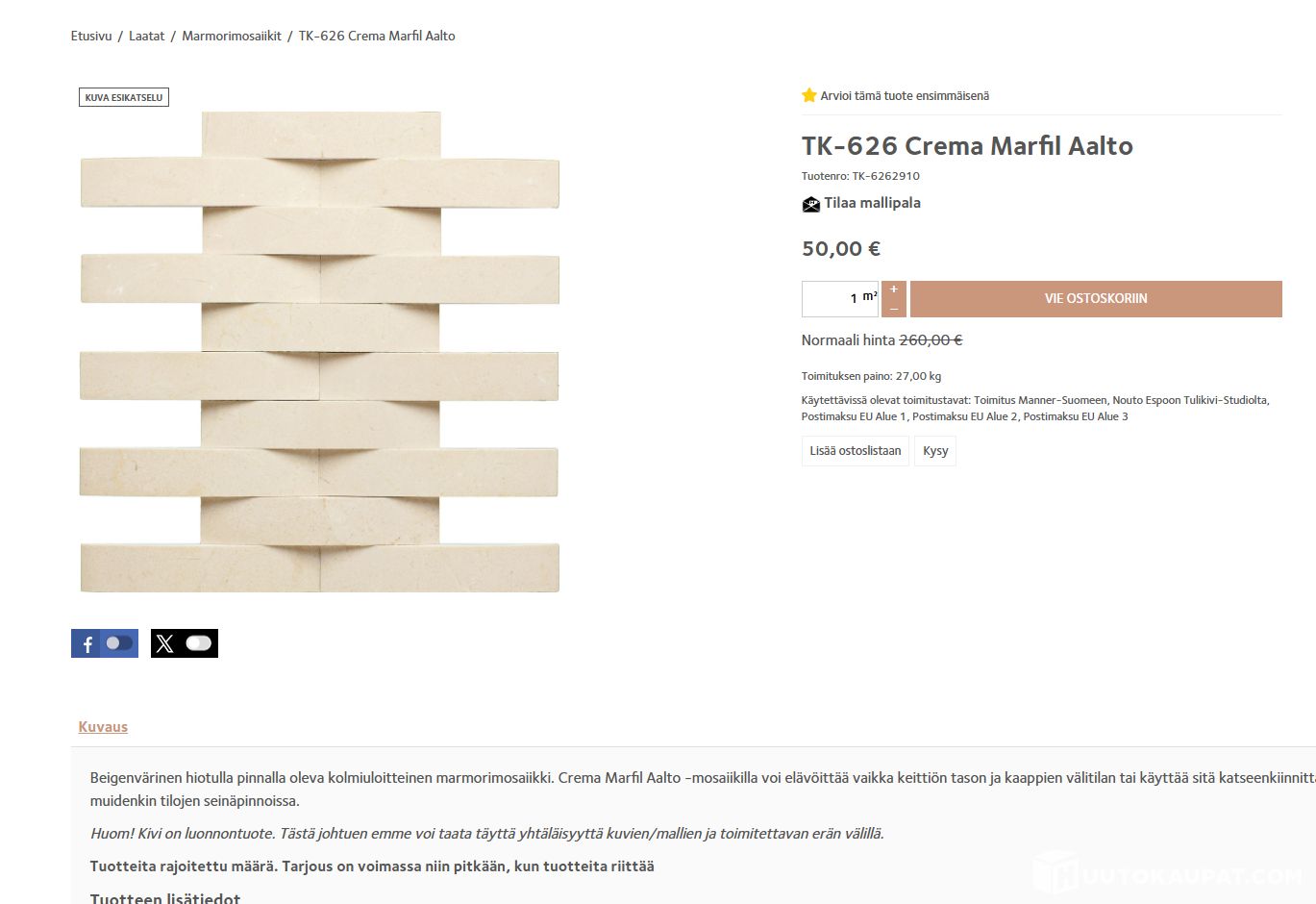This screenshot has width=1316, height=904.
Task: Open the Crema Marfil mosaic product image
Action: coord(319,352)
